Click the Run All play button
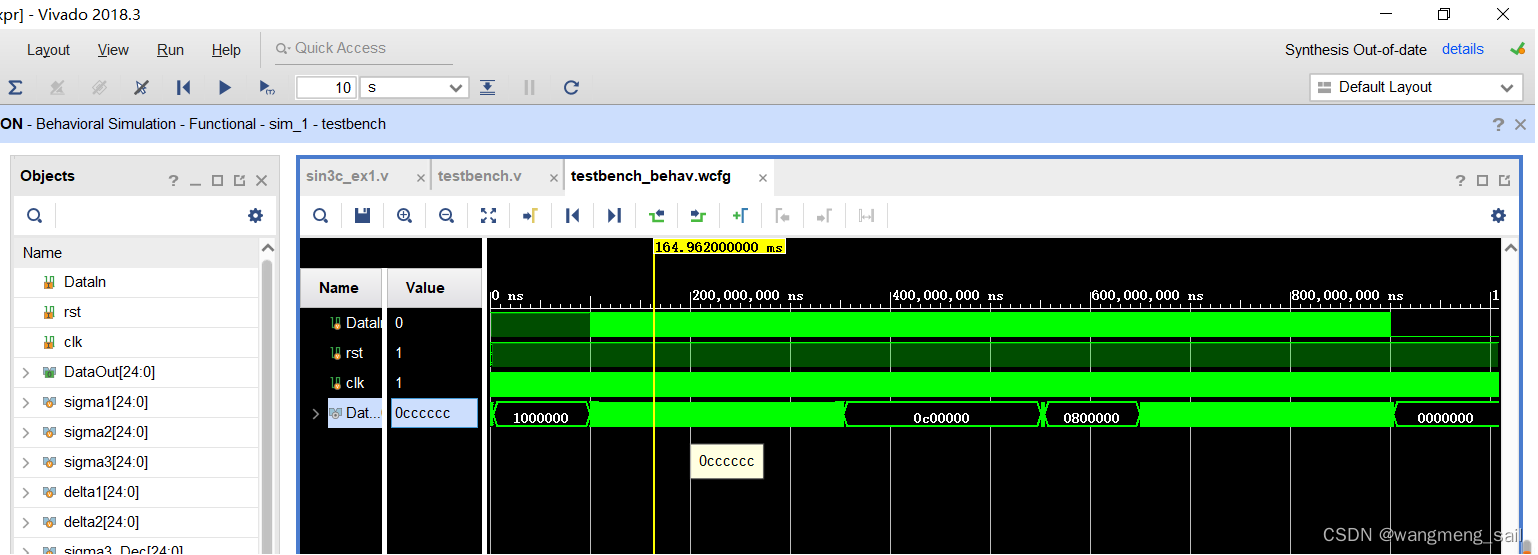Image resolution: width=1538 pixels, height=555 pixels. 225,87
